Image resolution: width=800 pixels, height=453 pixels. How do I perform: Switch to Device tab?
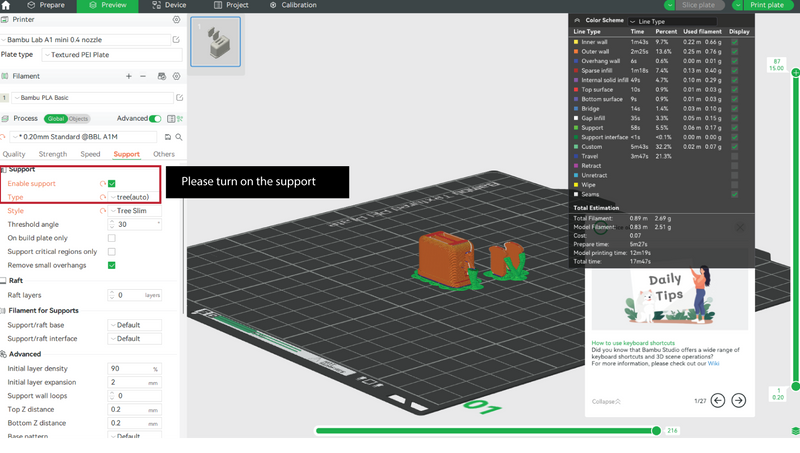[169, 5]
